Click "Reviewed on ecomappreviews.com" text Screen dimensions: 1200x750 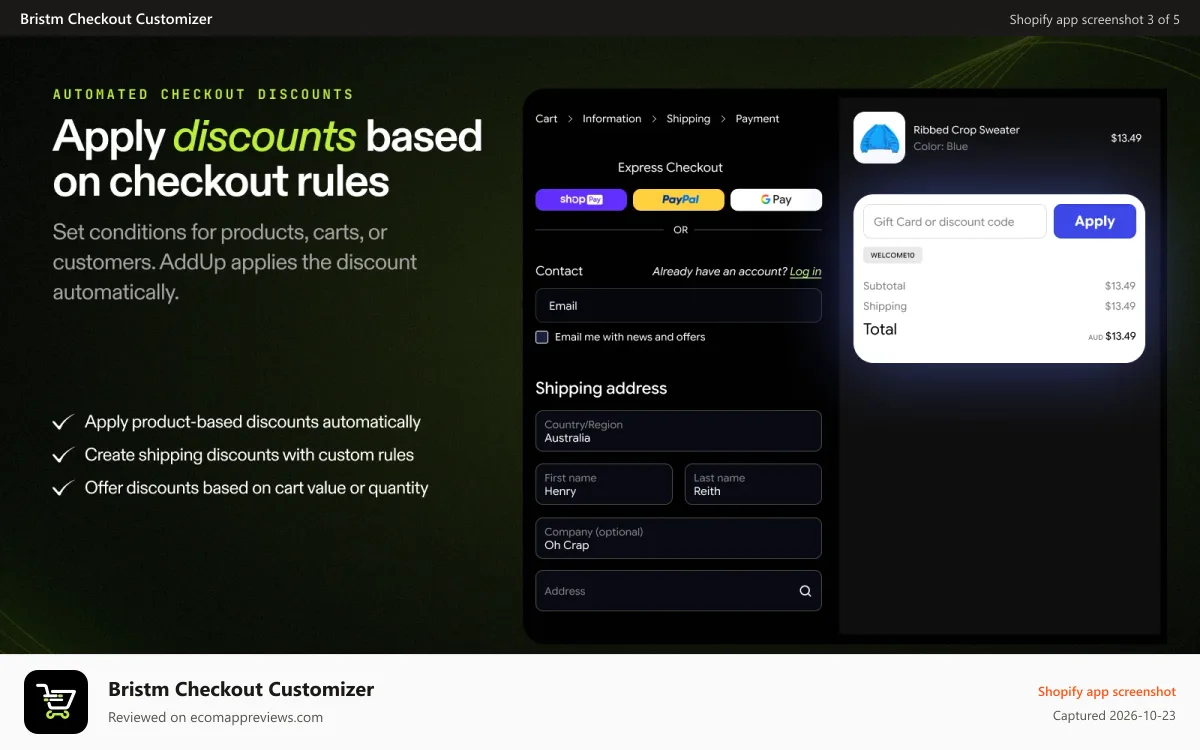[x=215, y=717]
